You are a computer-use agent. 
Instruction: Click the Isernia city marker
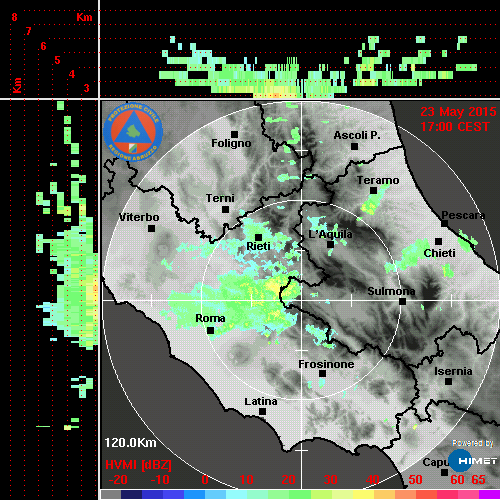click(x=449, y=381)
